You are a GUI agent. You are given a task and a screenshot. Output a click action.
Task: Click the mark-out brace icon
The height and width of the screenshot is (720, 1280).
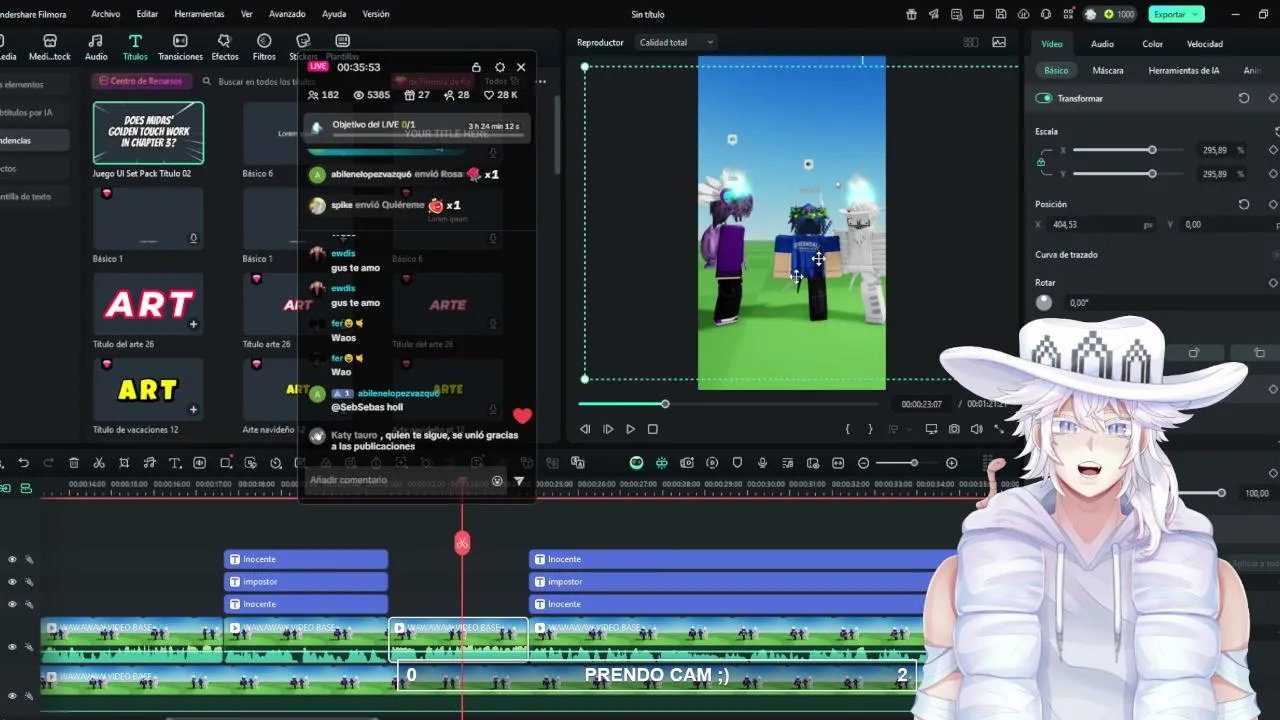pos(870,429)
